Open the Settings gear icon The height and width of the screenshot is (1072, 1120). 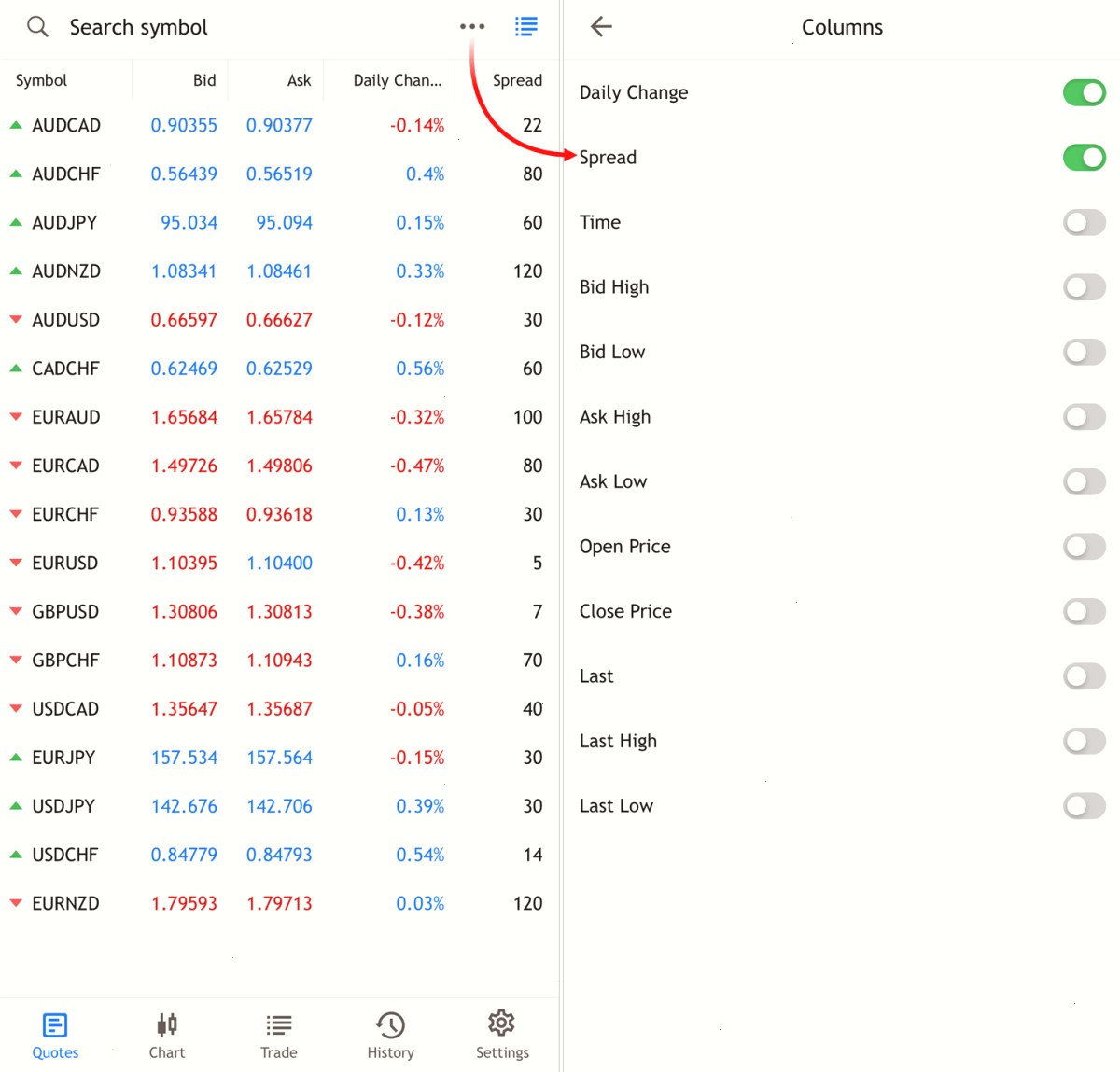tap(501, 1023)
